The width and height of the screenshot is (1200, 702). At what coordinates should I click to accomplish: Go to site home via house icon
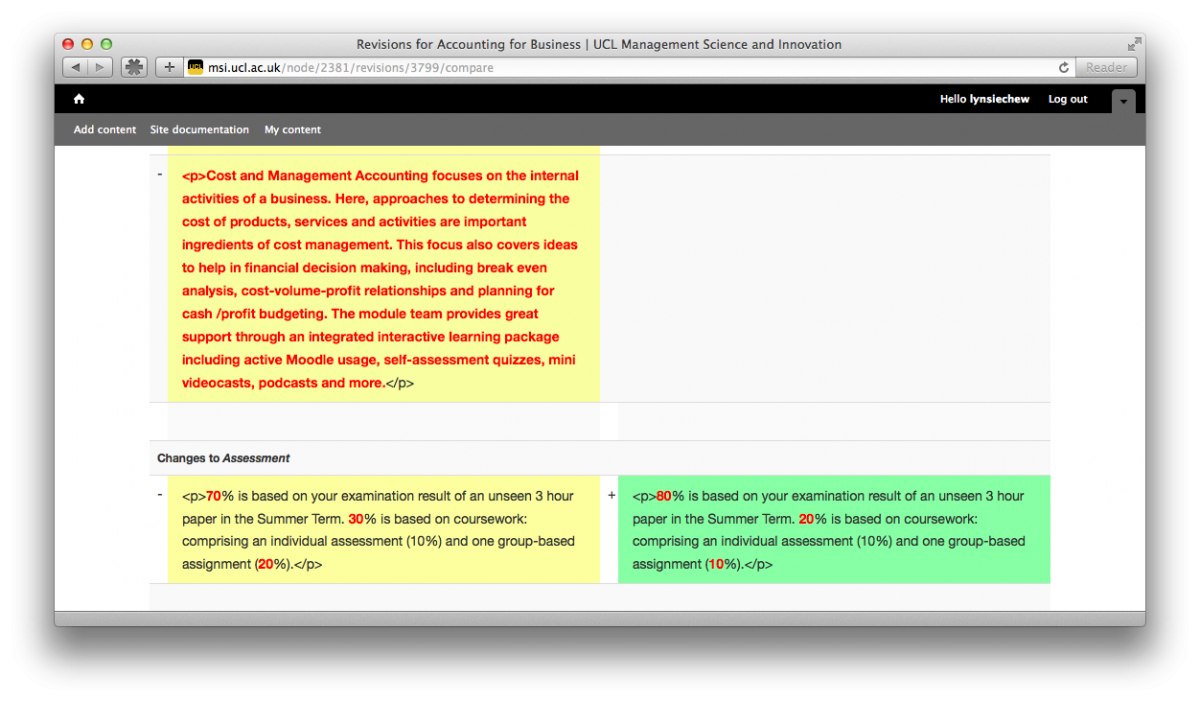(79, 99)
